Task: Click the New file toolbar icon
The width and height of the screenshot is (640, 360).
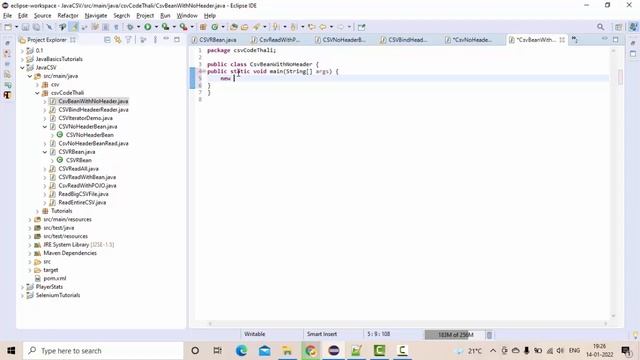Action: coord(8,27)
